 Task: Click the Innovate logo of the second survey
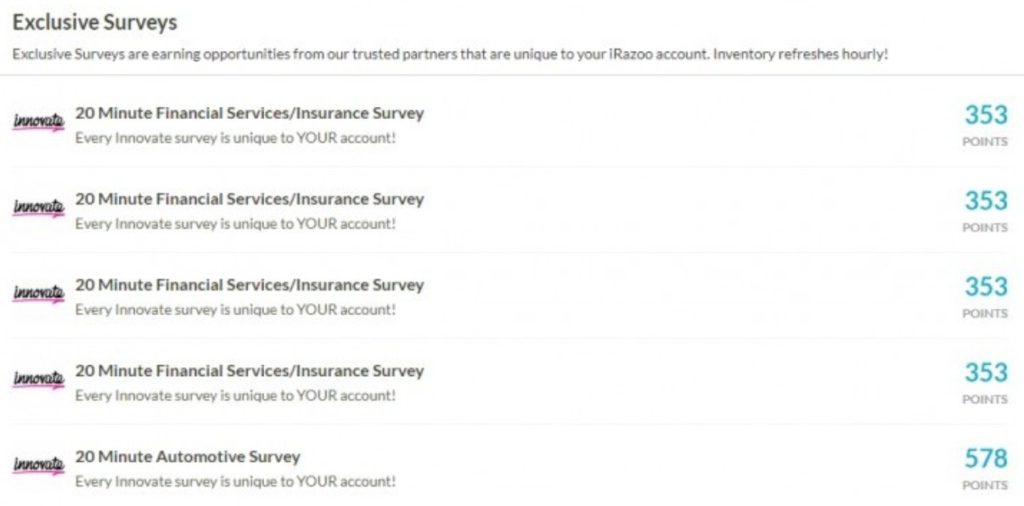(39, 208)
